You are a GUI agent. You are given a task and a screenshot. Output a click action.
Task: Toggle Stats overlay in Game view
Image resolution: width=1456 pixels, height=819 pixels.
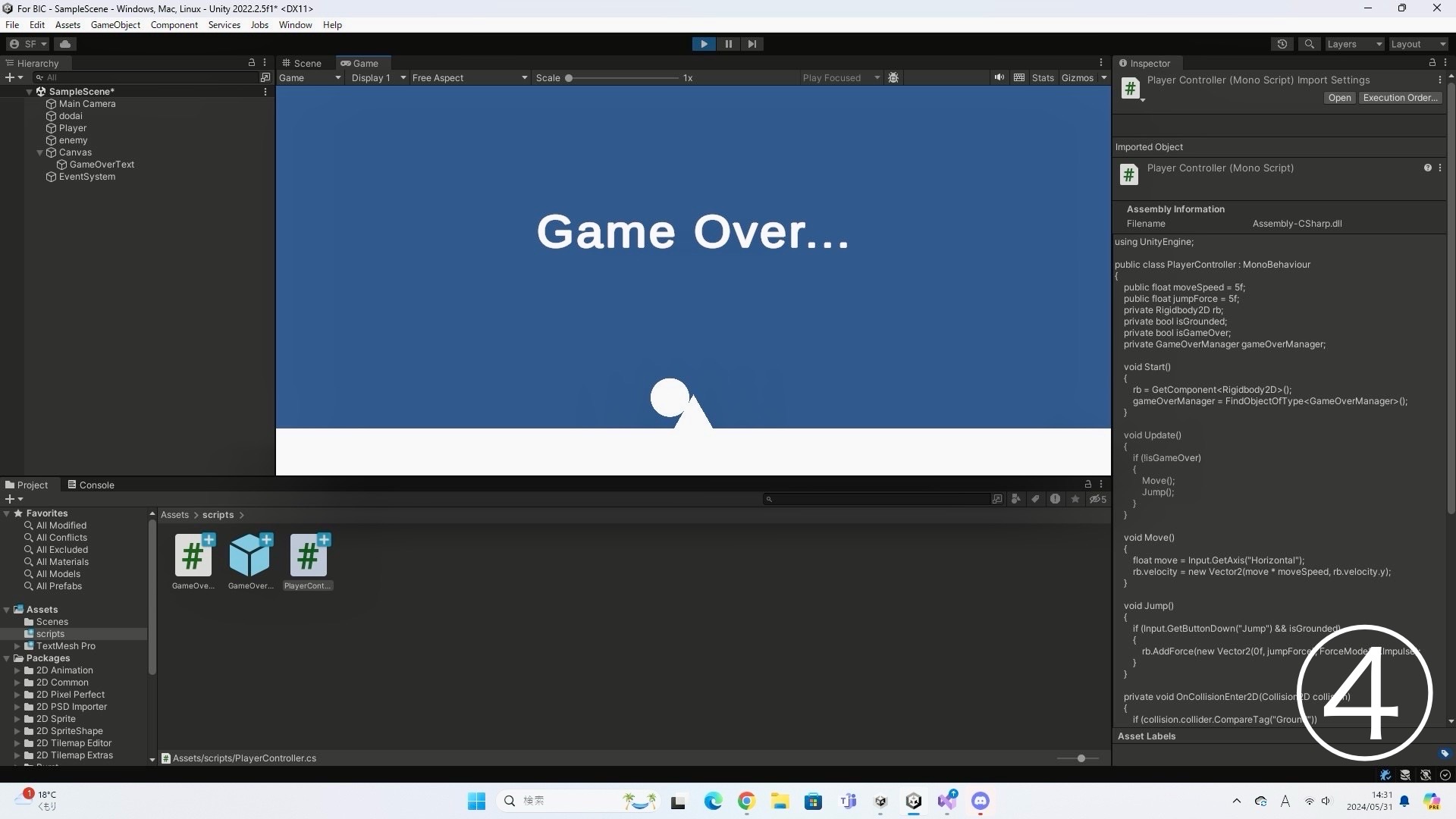(x=1042, y=78)
